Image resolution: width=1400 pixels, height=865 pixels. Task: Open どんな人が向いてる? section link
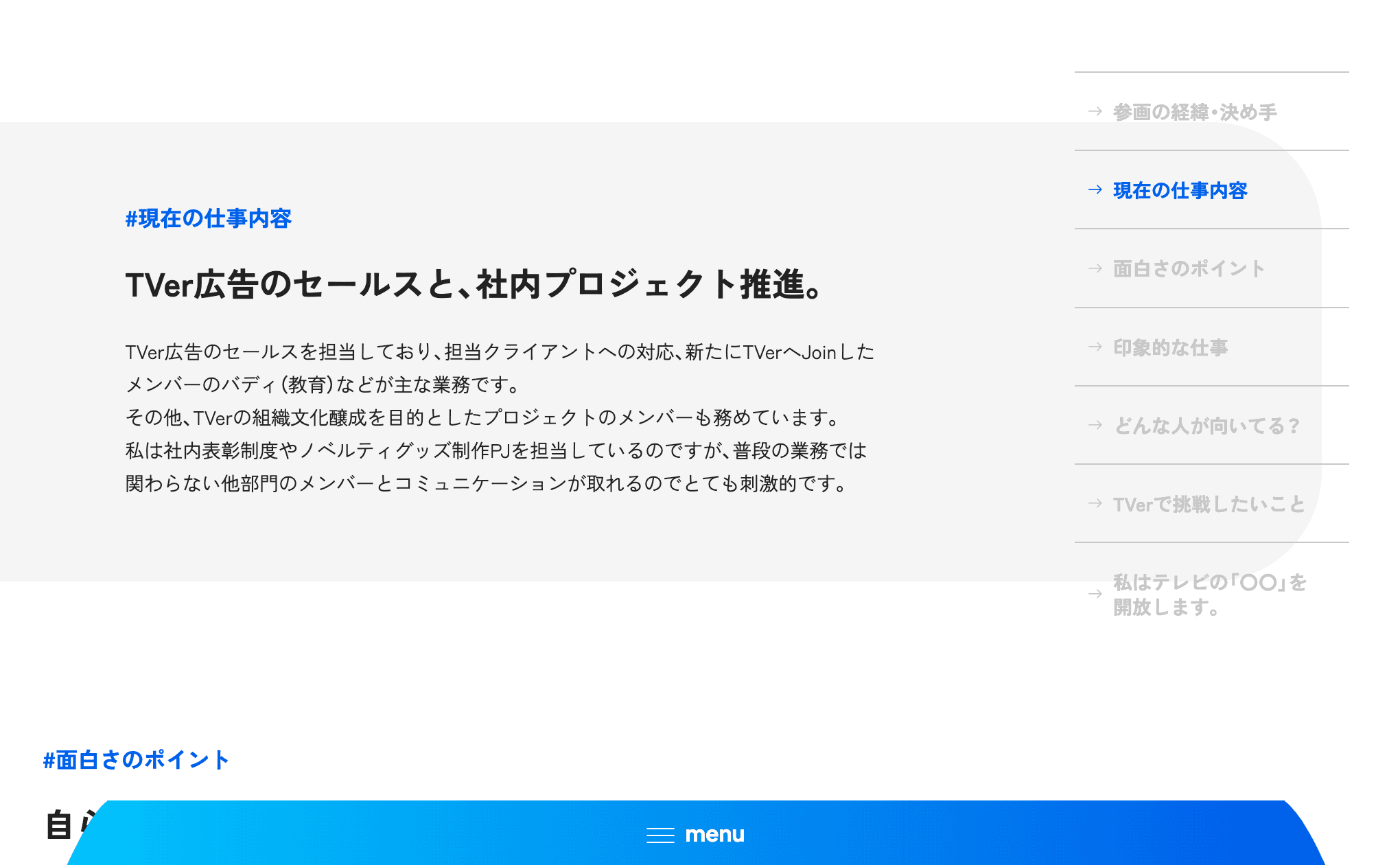pos(1206,426)
